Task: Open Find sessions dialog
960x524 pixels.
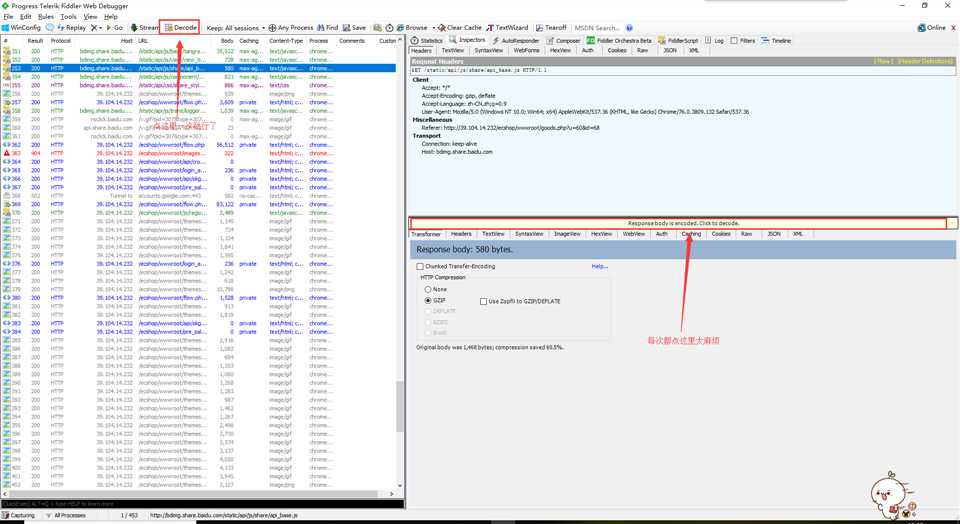Action: (328, 28)
